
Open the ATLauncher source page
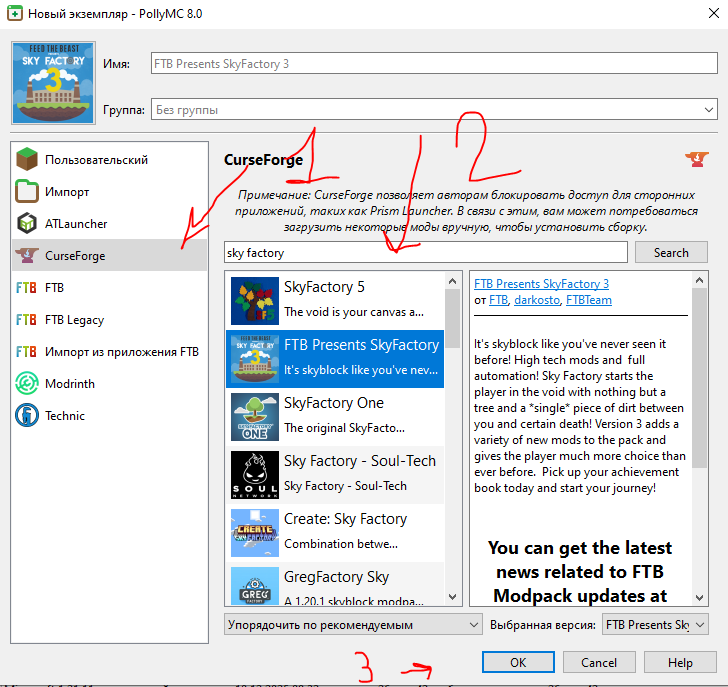tap(109, 223)
